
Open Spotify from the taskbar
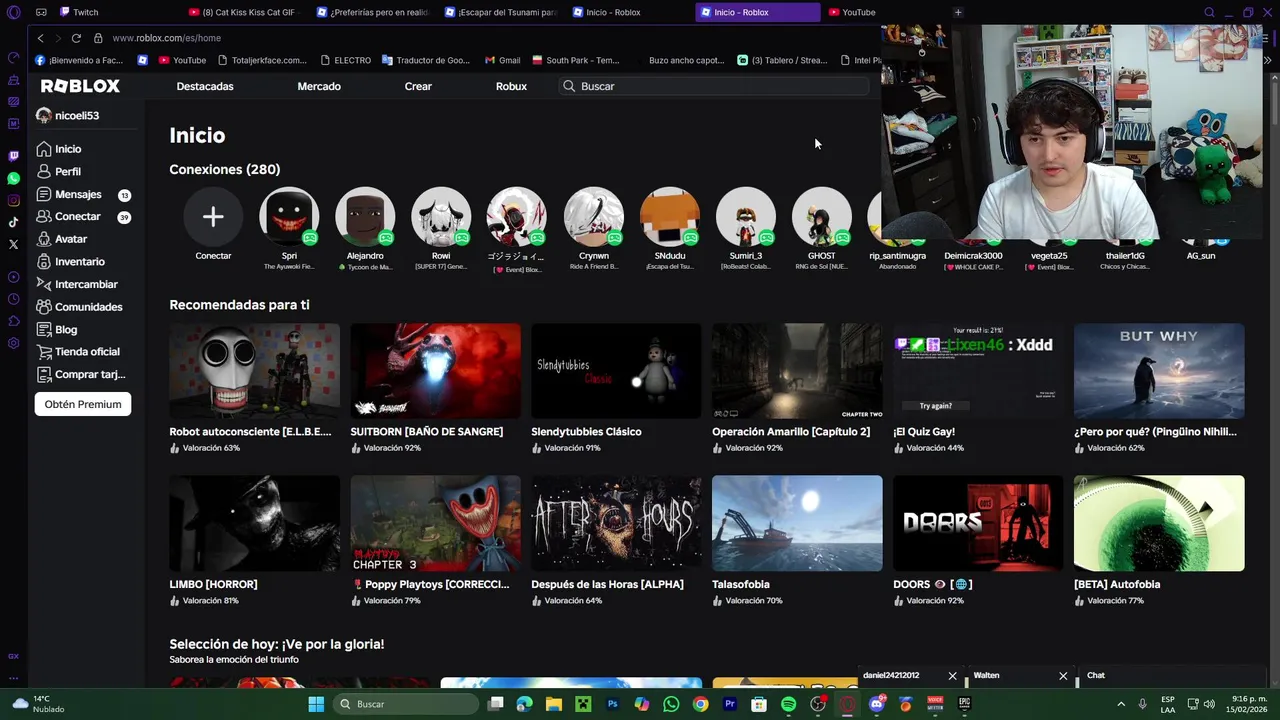[788, 704]
